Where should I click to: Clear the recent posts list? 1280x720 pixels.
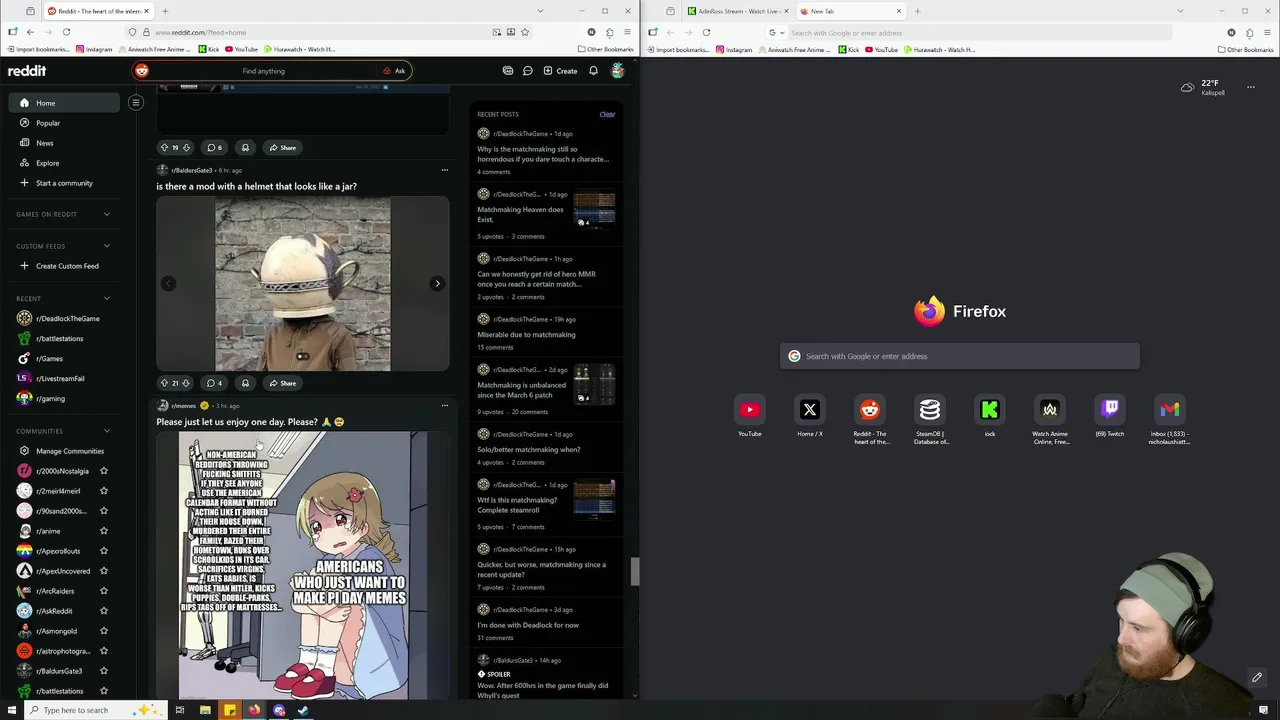click(x=607, y=114)
